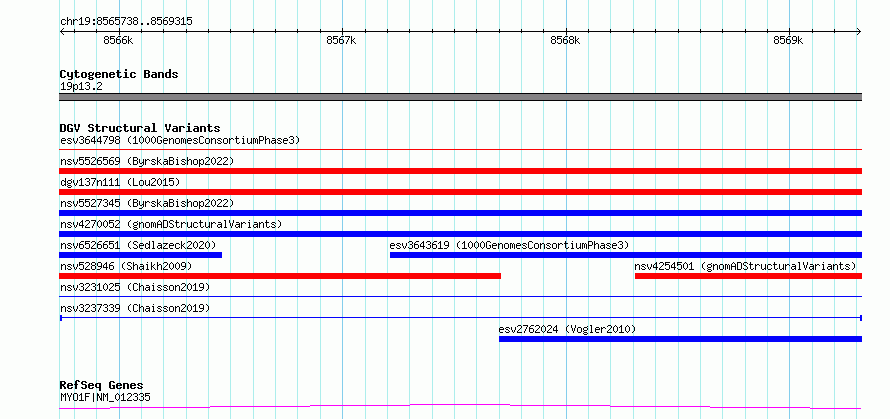
Task: Open the esv2762024 (Vogler2010) label
Action: tap(568, 329)
